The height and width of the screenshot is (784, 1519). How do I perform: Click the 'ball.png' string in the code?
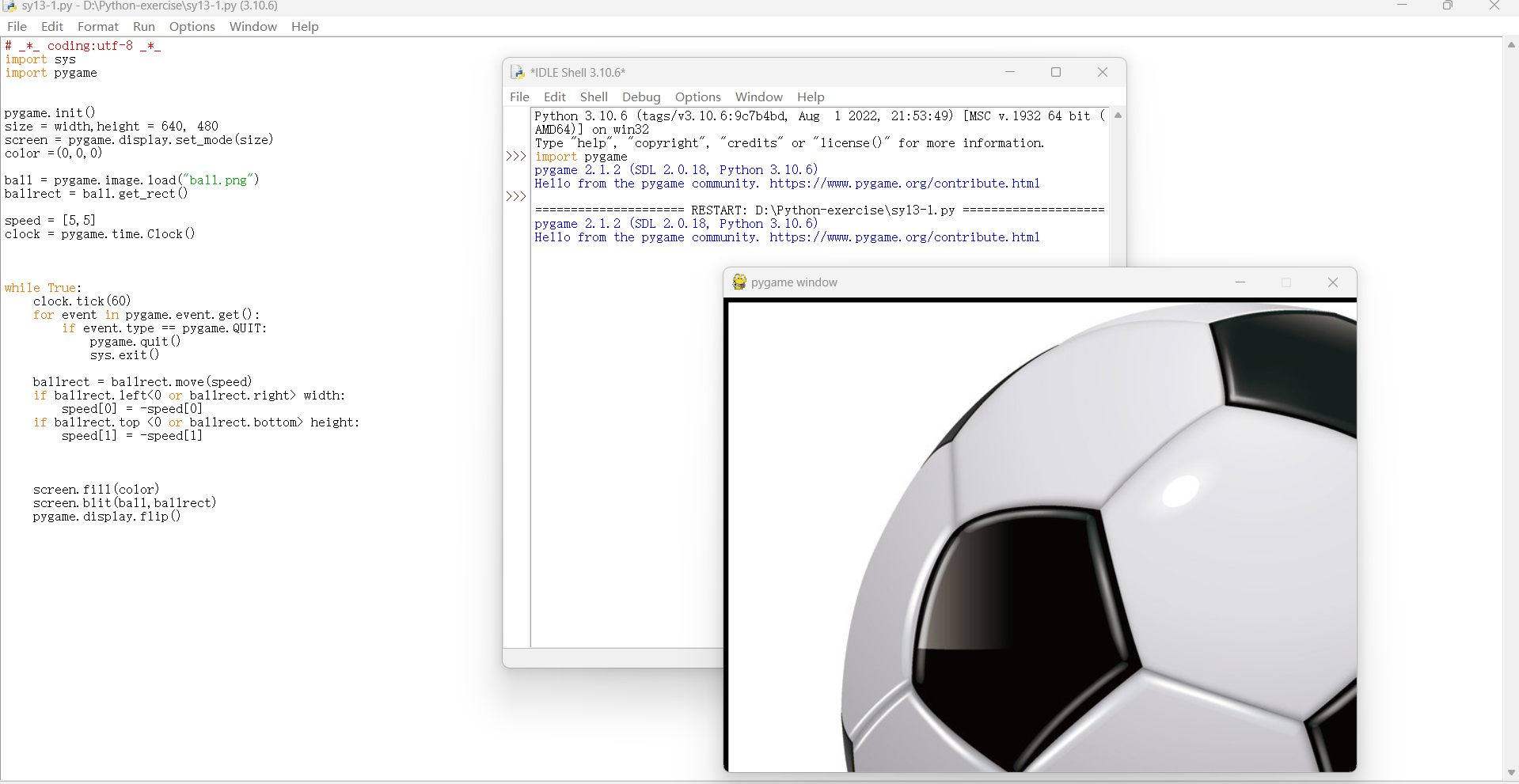click(218, 180)
